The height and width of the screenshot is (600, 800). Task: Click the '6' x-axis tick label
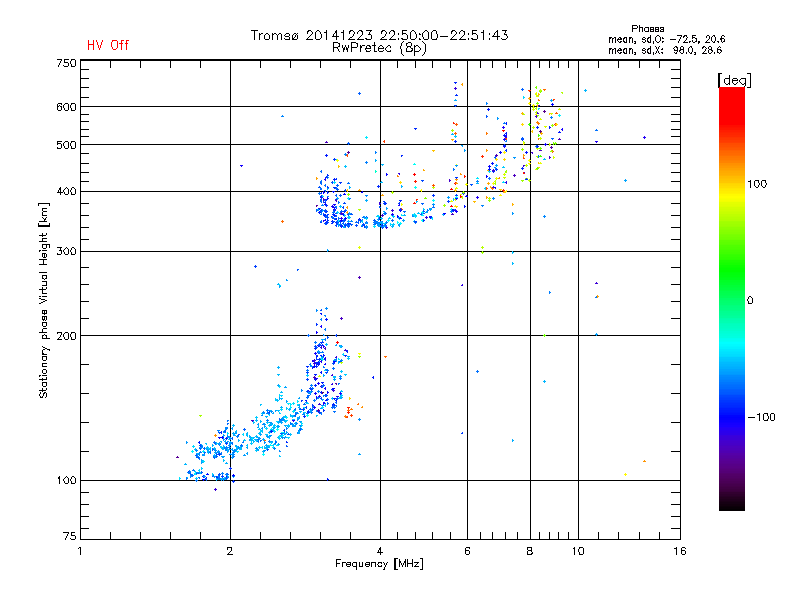(467, 551)
